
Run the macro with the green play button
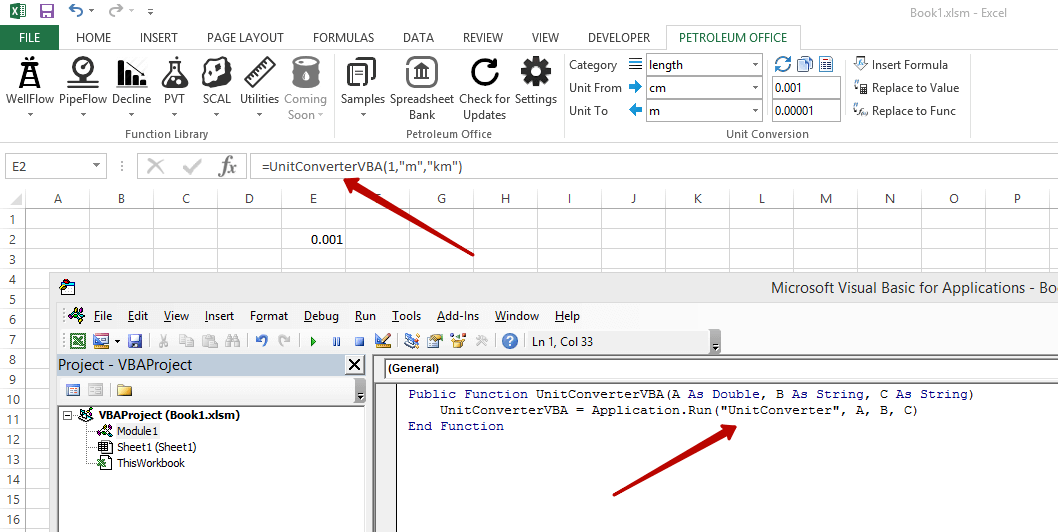[x=313, y=341]
